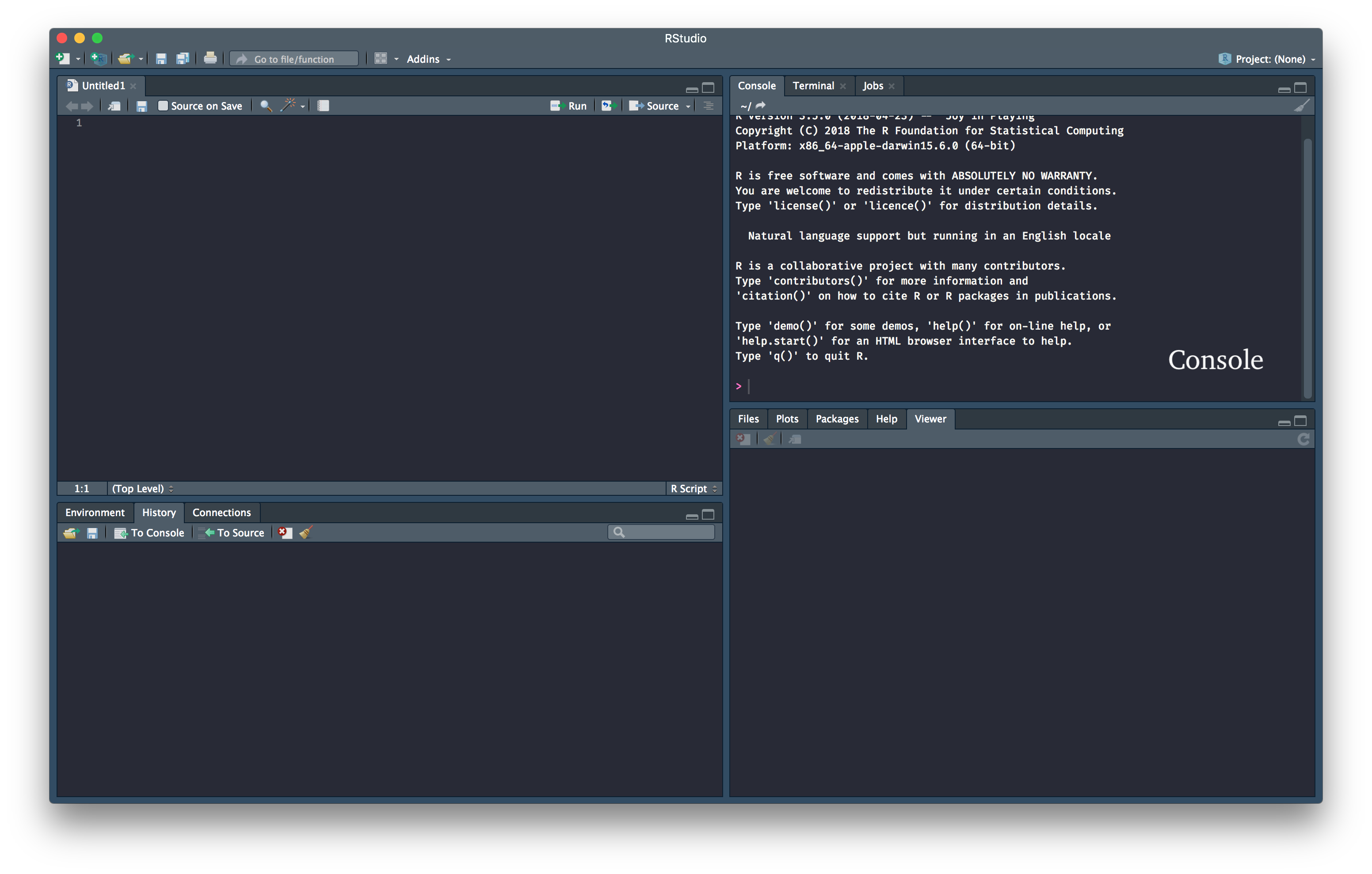Click the 1:1 cursor position indicator
The width and height of the screenshot is (1372, 874).
pos(81,488)
